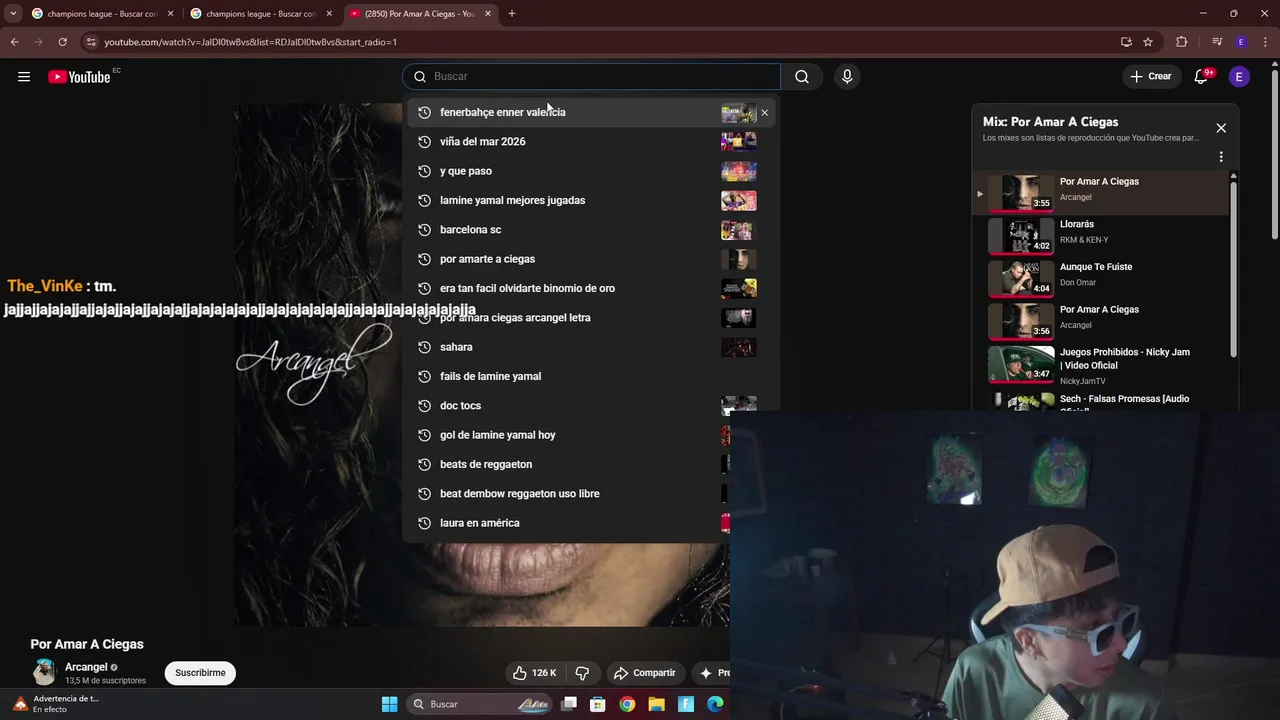Select suggestion 'viña del mar 2026'

point(590,142)
